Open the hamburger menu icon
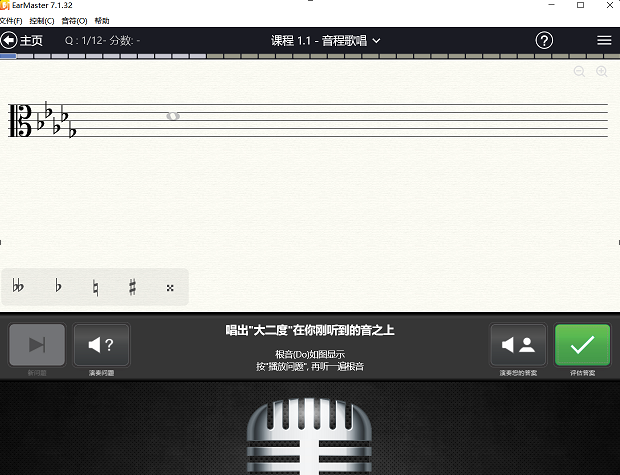 [x=604, y=40]
